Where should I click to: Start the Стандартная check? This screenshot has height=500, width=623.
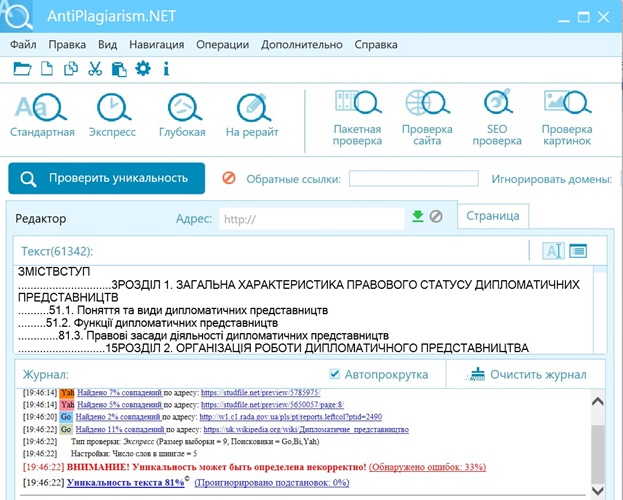(x=42, y=115)
